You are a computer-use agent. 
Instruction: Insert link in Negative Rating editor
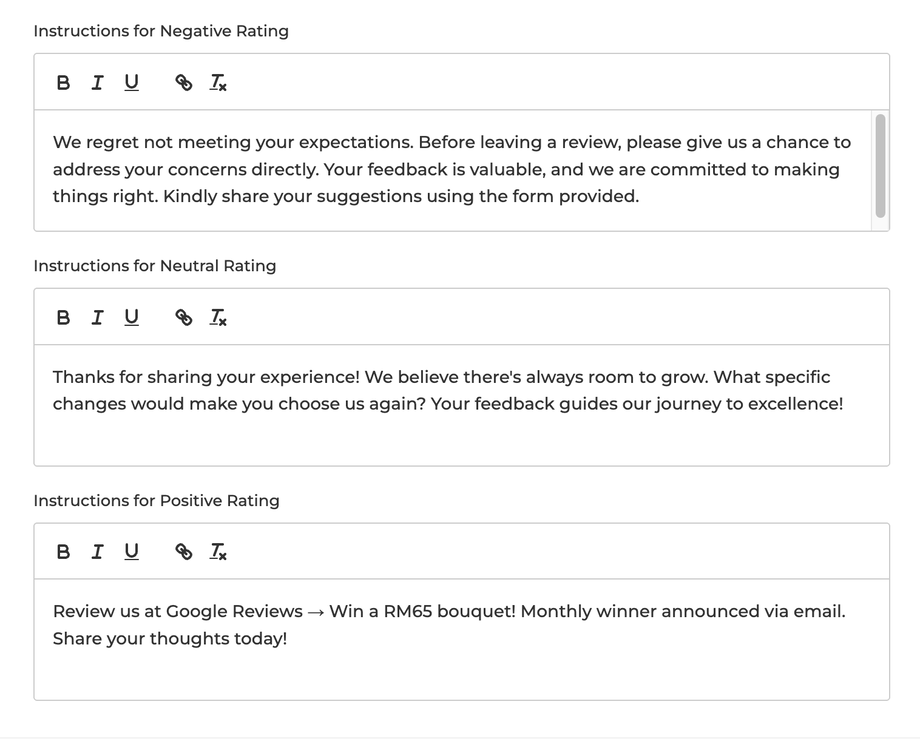[184, 83]
